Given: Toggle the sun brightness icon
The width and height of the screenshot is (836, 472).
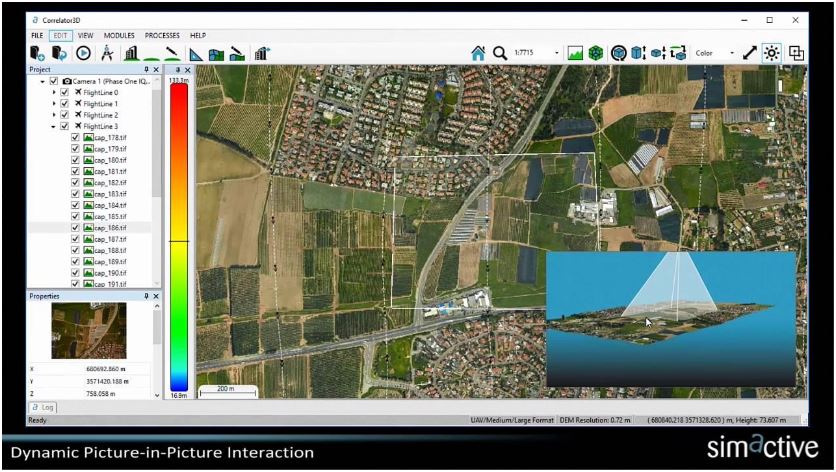Looking at the screenshot, I should pyautogui.click(x=772, y=53).
